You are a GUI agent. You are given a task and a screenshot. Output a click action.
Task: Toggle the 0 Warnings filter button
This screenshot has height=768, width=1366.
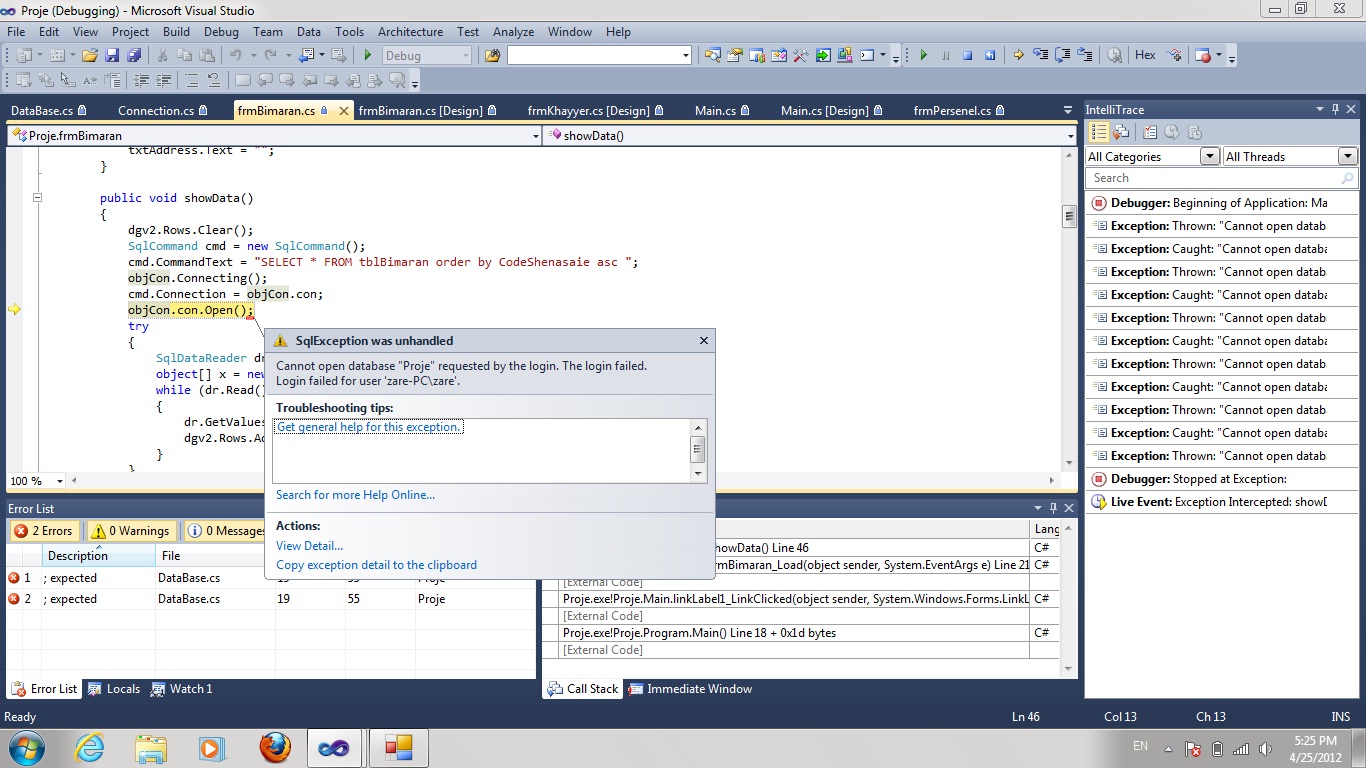131,531
